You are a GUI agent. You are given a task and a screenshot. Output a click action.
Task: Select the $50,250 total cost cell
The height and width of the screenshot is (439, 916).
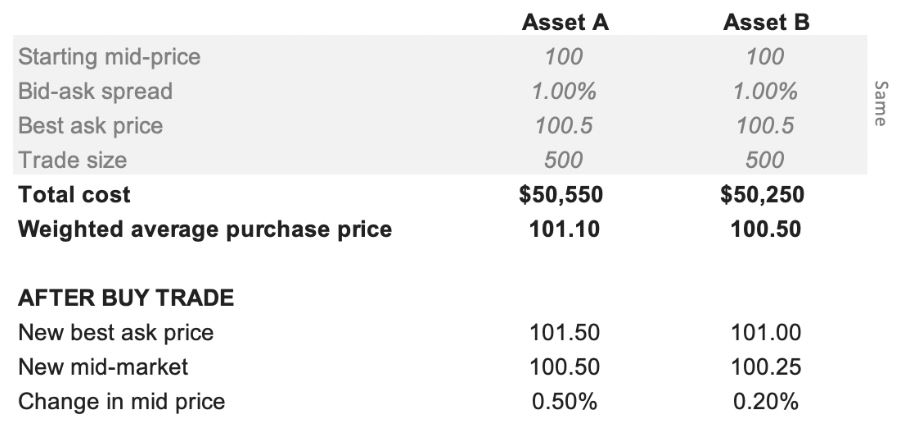coord(765,194)
